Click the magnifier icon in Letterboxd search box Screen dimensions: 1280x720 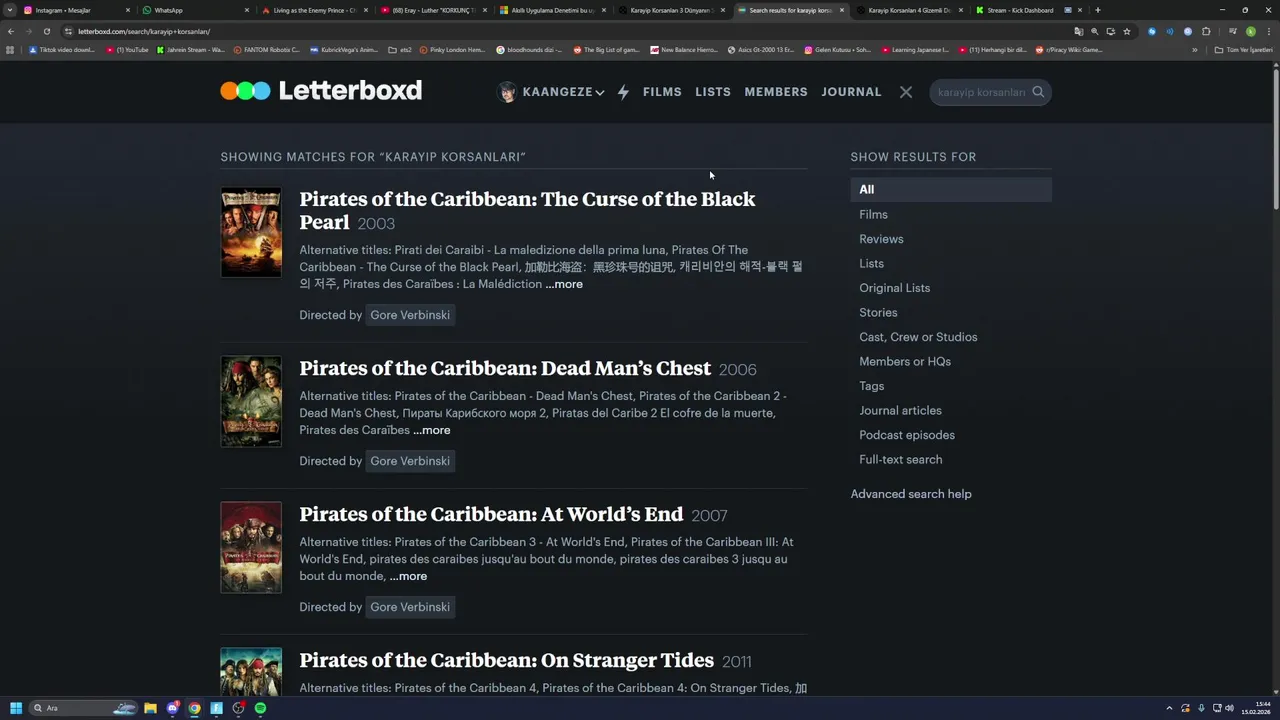click(1038, 92)
